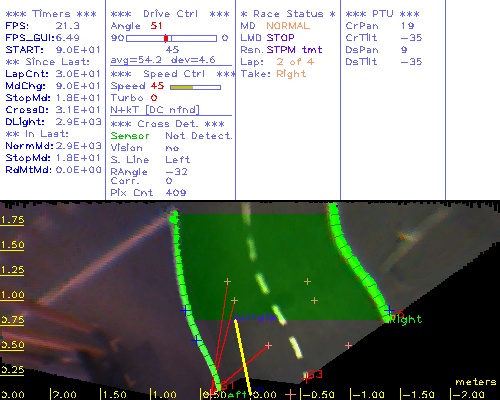Viewport: 500px width, 400px height.
Task: Click the NORMAL mode status text
Action: coord(288,26)
